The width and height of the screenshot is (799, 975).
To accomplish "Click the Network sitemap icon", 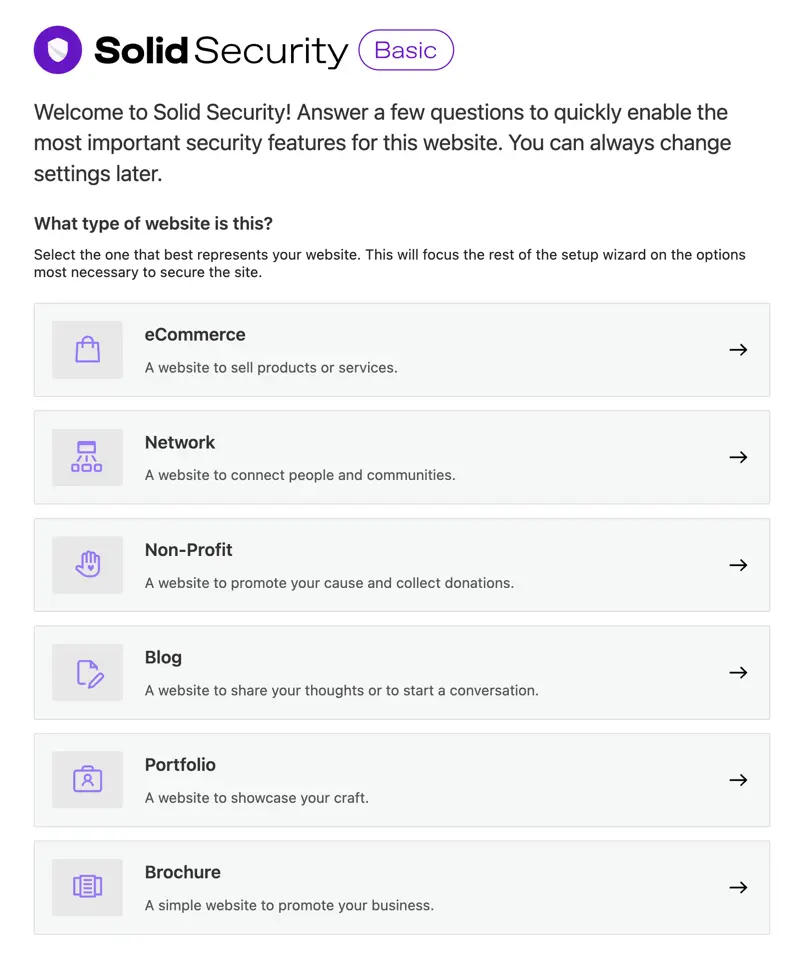I will [x=87, y=457].
